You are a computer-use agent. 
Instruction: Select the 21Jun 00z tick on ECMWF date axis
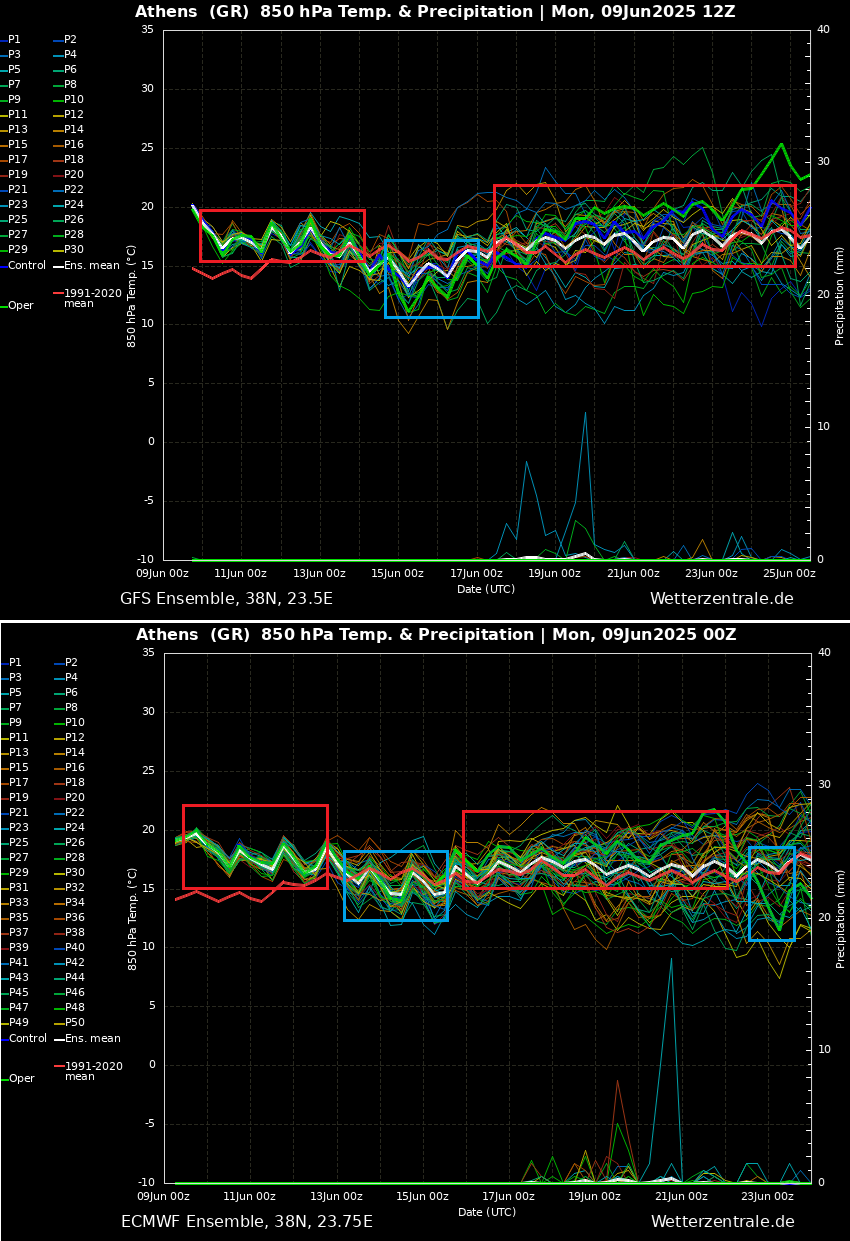click(x=681, y=1197)
